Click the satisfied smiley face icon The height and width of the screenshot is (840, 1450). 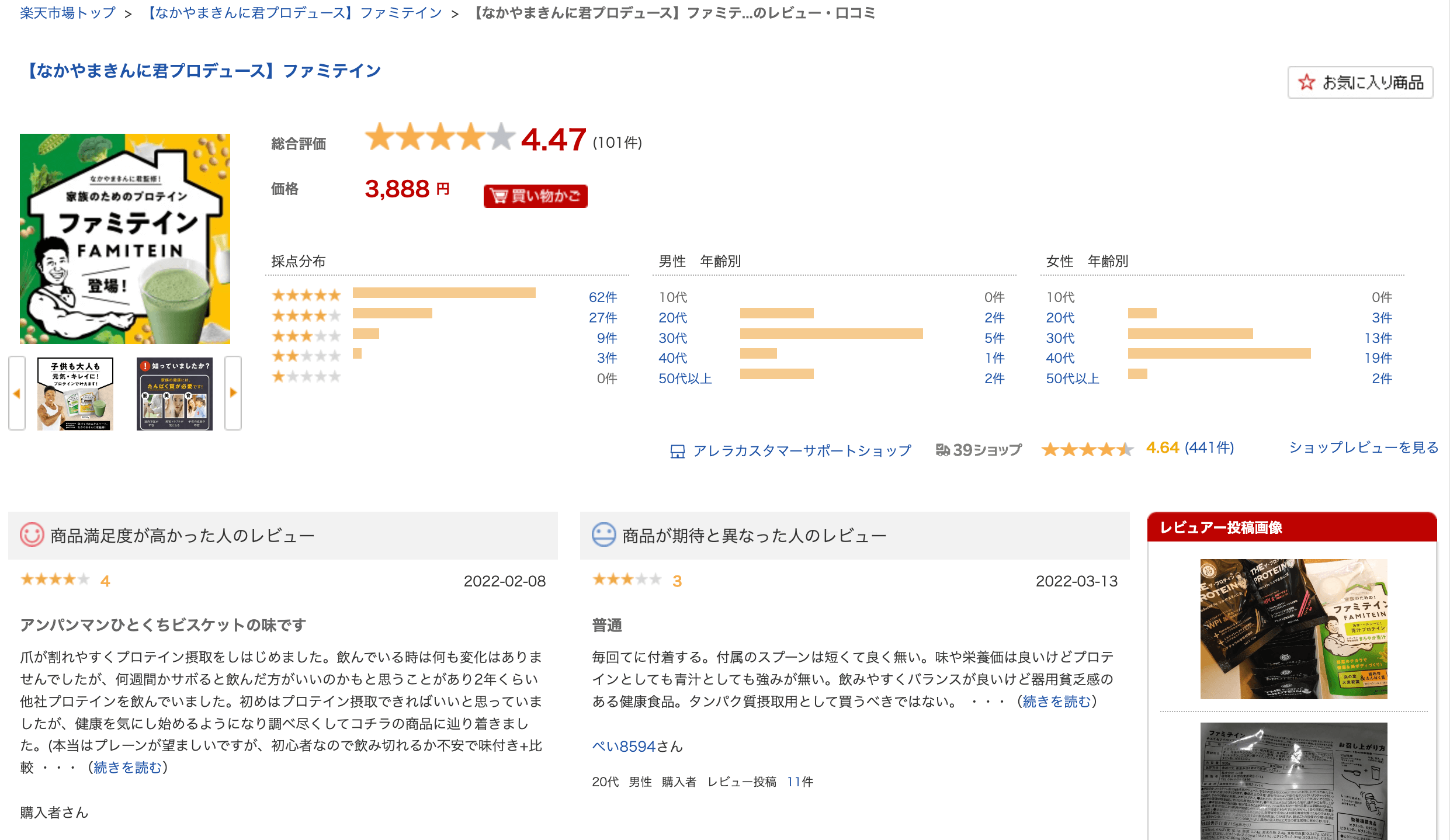click(x=32, y=534)
